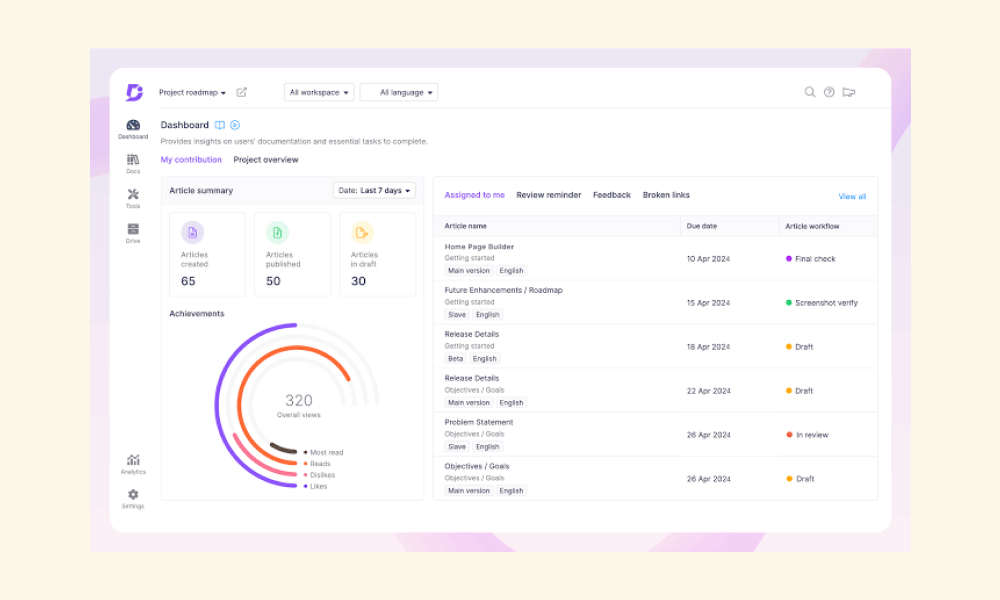Screen dimensions: 1000x600
Task: Open Future Enhancements / Roadmap article
Action: point(503,290)
